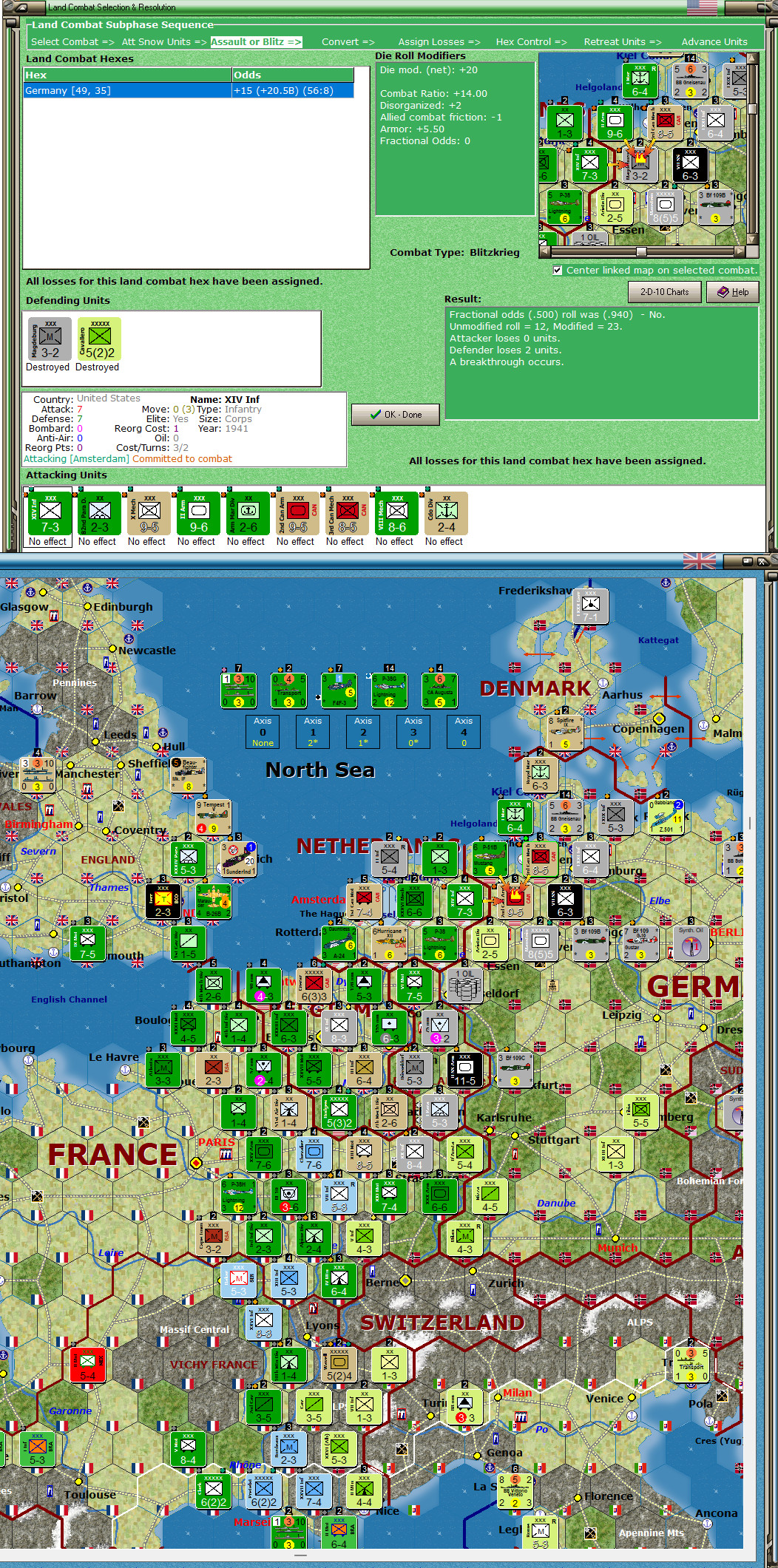
Task: Click P-38G Lightning counter in North Sea
Action: 390,690
